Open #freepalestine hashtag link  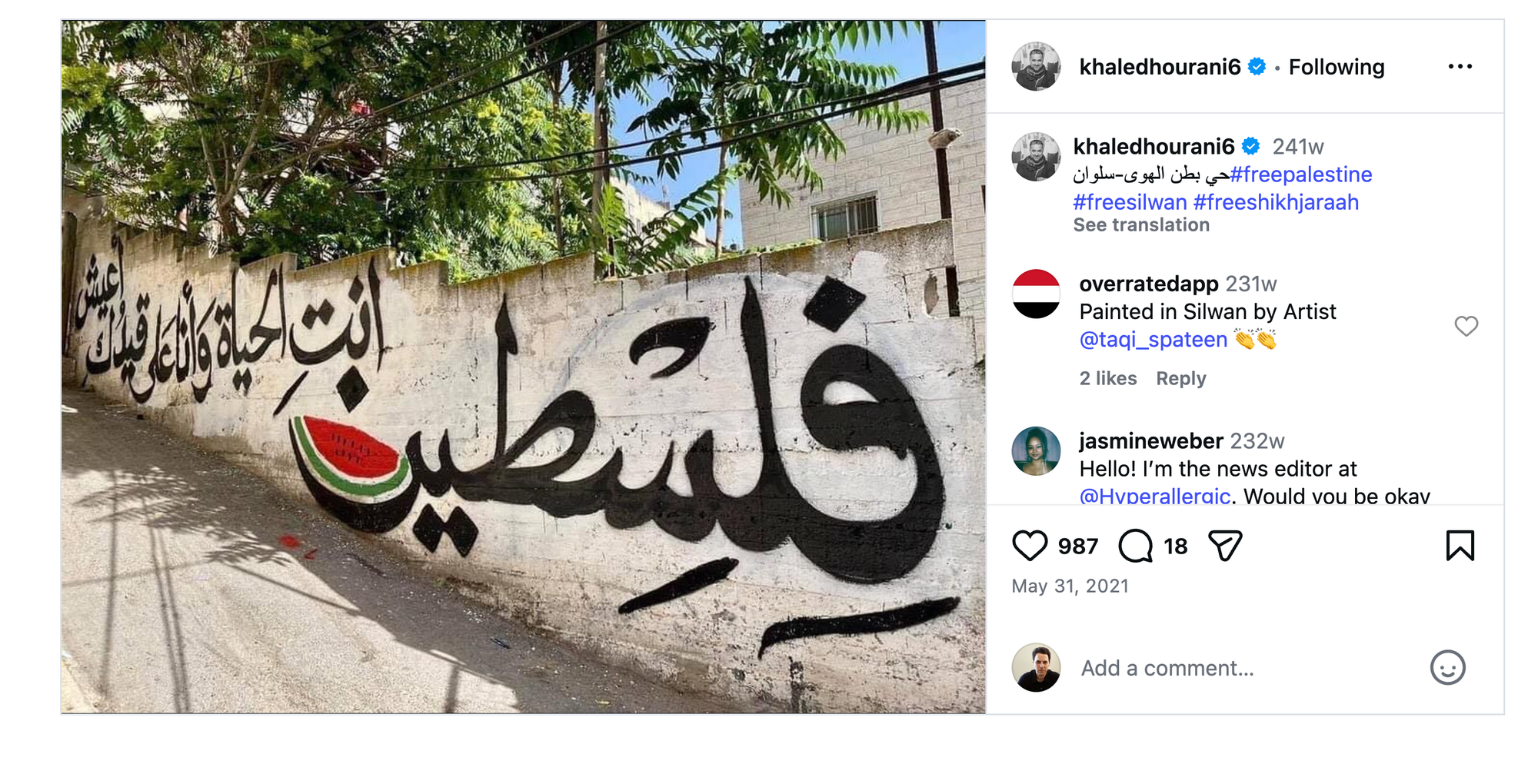click(x=1301, y=174)
